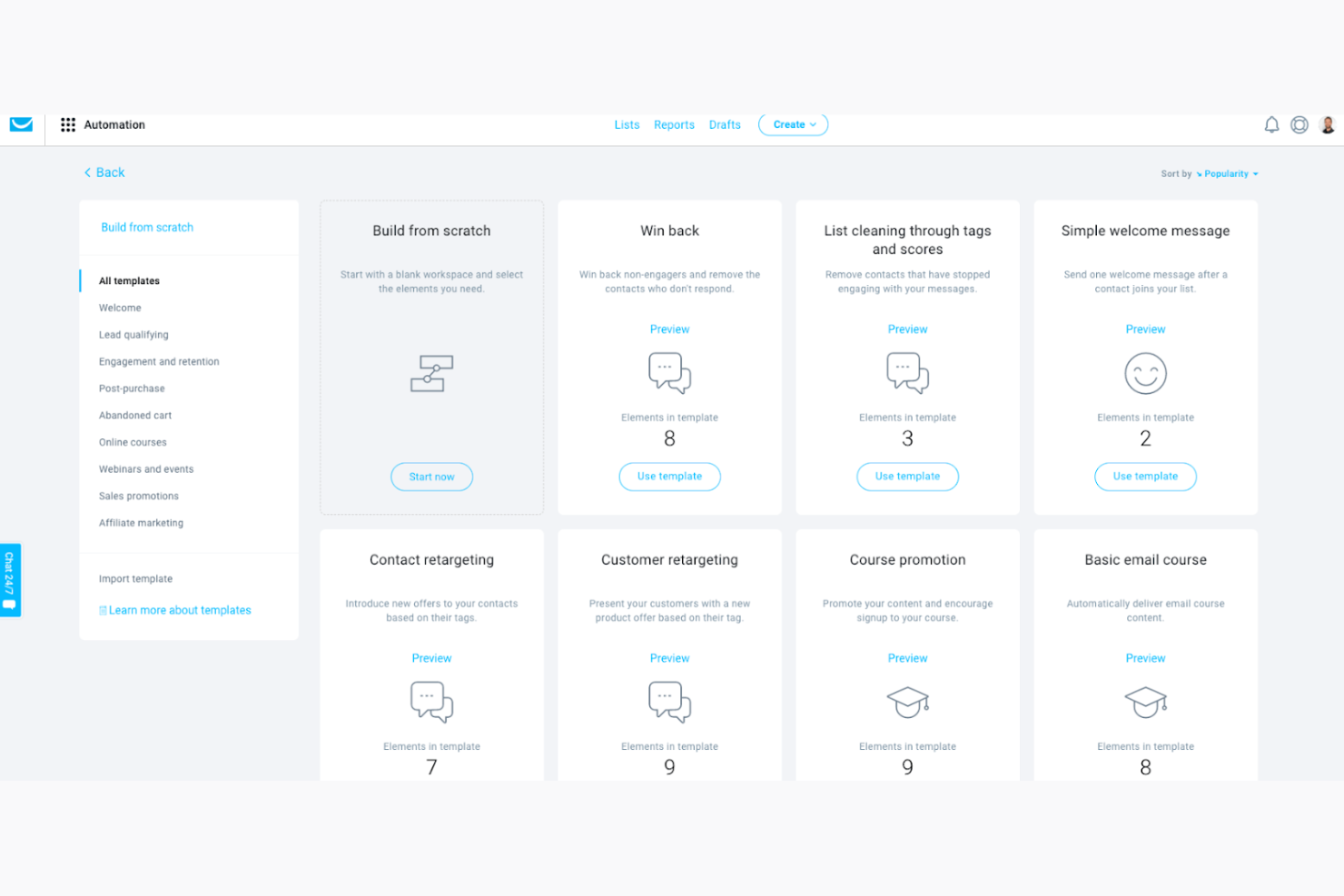Open the Create dropdown
The image size is (1344, 896).
click(x=794, y=124)
